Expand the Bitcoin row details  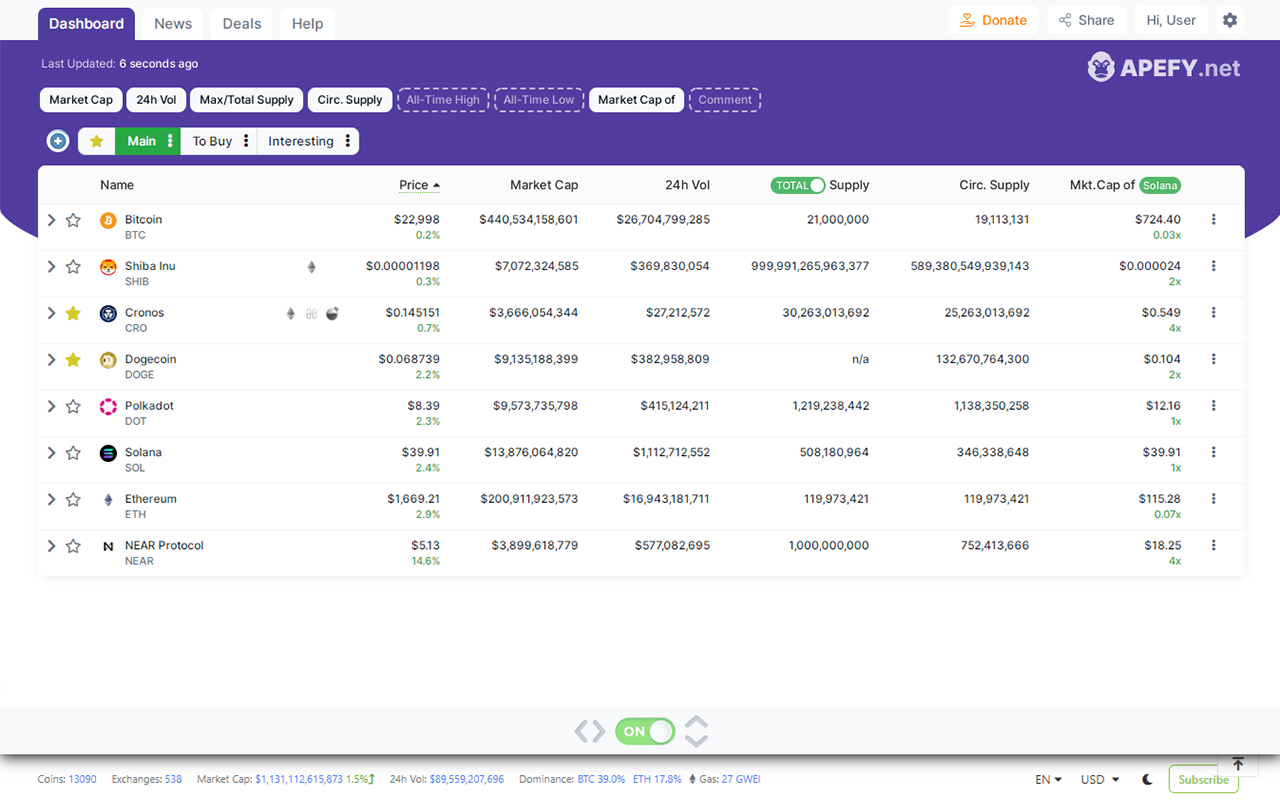click(x=51, y=220)
